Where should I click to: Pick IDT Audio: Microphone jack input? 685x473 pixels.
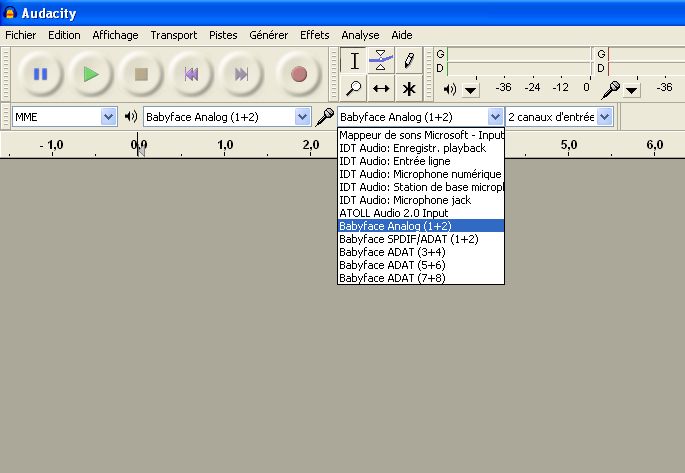[x=405, y=200]
